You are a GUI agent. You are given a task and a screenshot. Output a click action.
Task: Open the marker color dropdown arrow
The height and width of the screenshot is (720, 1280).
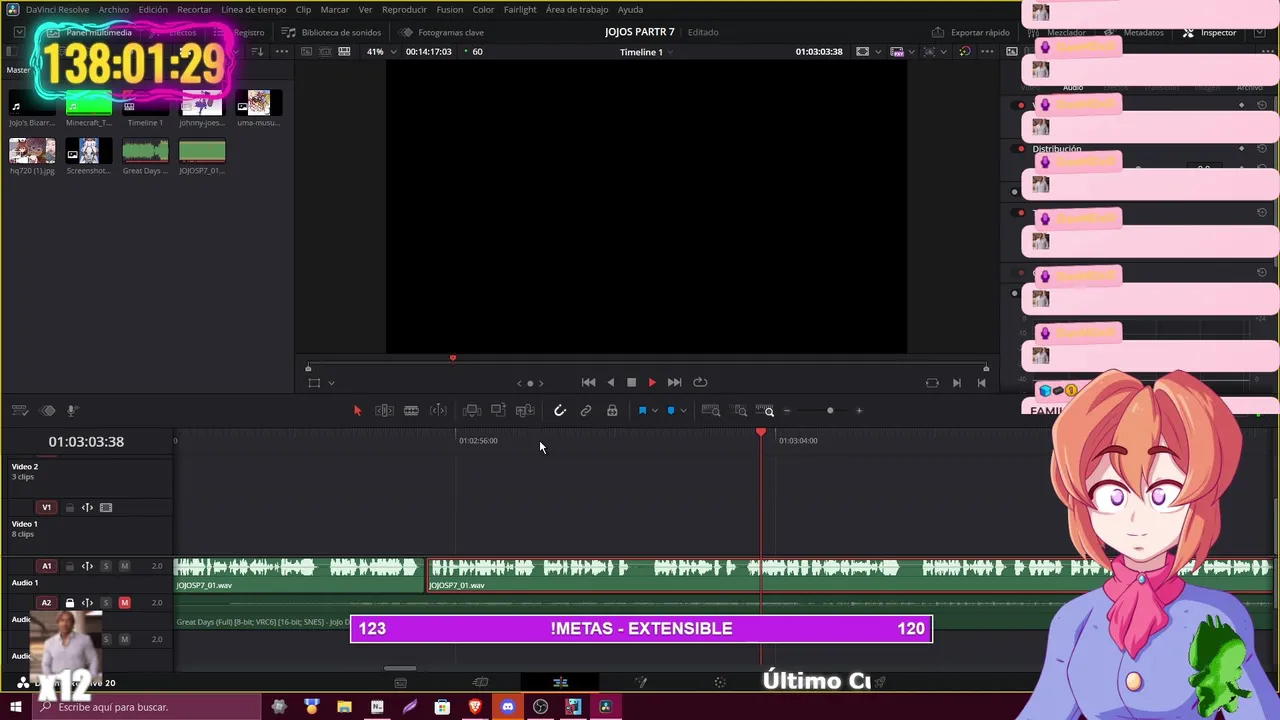(x=683, y=411)
